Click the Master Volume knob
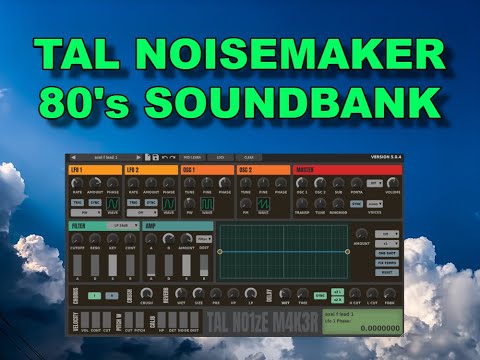Screen dimensions: 480x360 [393, 183]
